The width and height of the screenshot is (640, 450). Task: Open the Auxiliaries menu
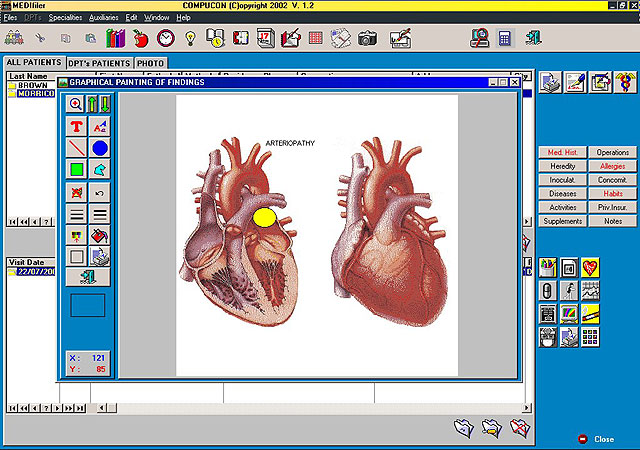(104, 18)
